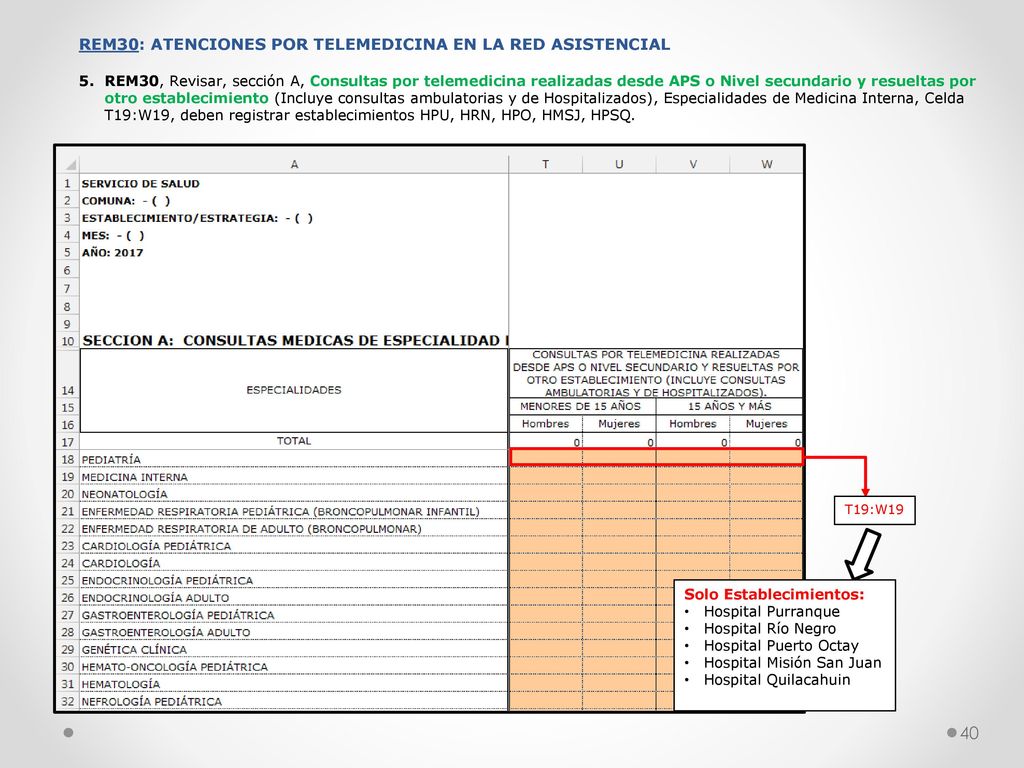Click orange cell U20 for Neonatología
Viewport: 1024px width, 768px height.
tap(619, 493)
